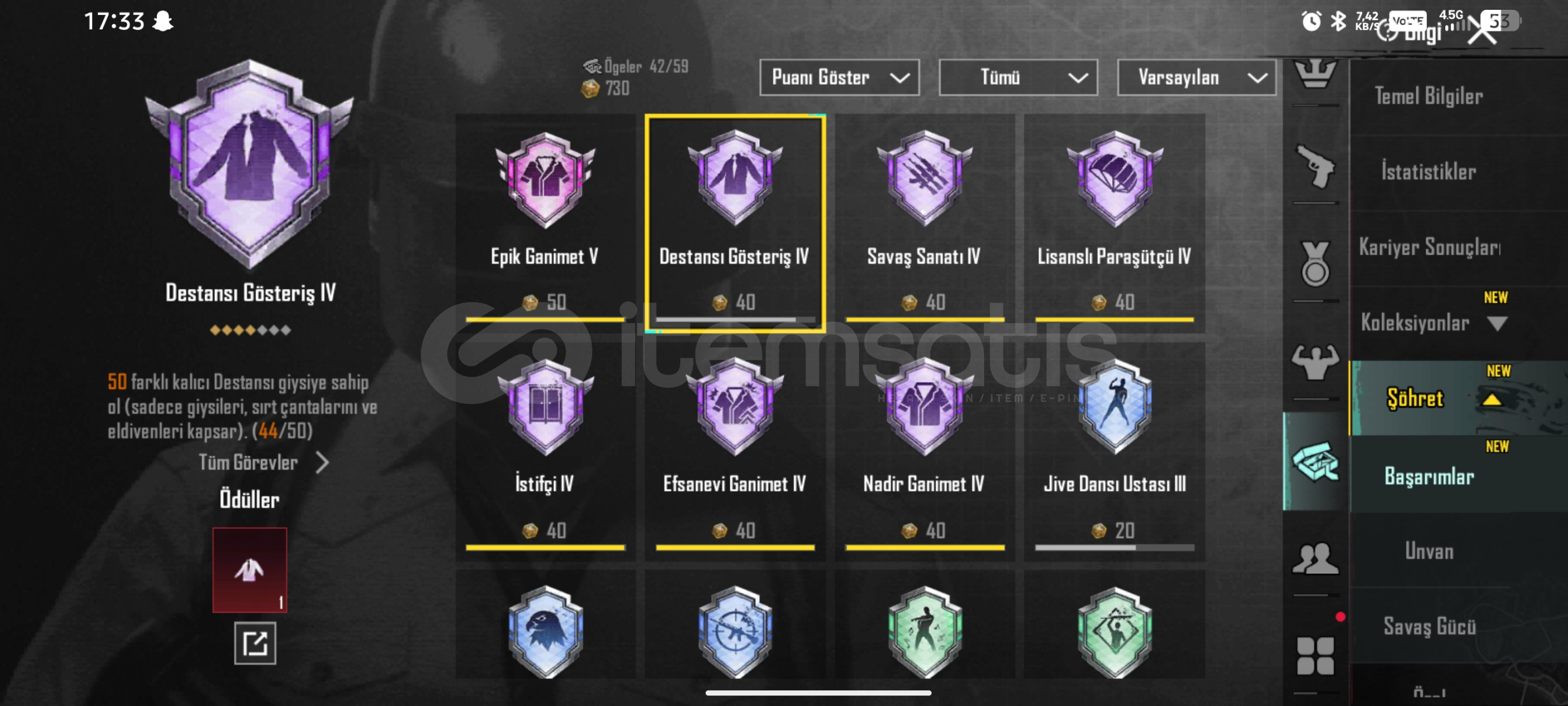Viewport: 1568px width, 706px height.
Task: Select the Epik Ganimet V achievement
Action: (545, 222)
